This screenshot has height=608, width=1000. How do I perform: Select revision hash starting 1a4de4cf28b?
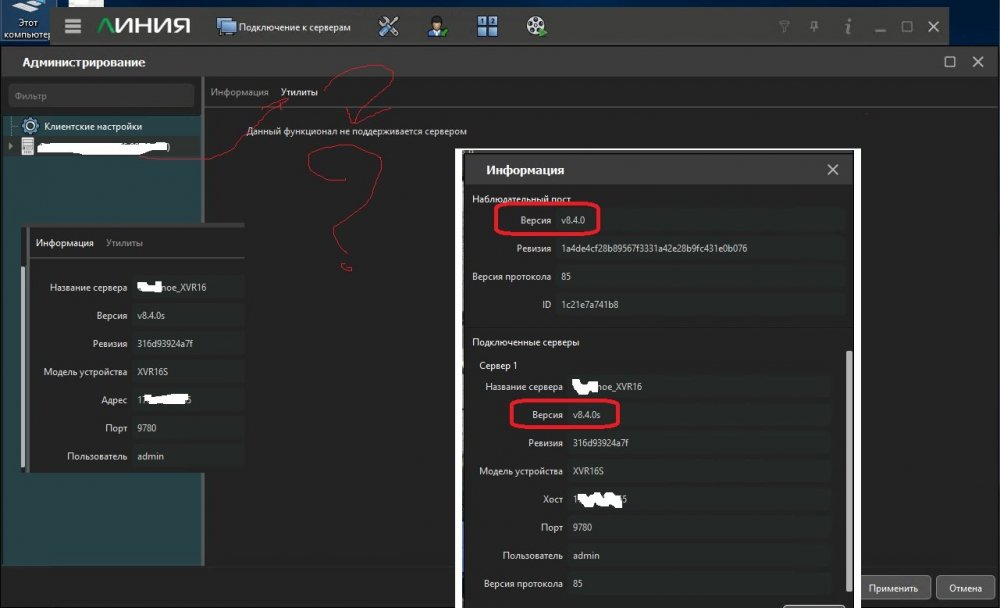coord(654,248)
